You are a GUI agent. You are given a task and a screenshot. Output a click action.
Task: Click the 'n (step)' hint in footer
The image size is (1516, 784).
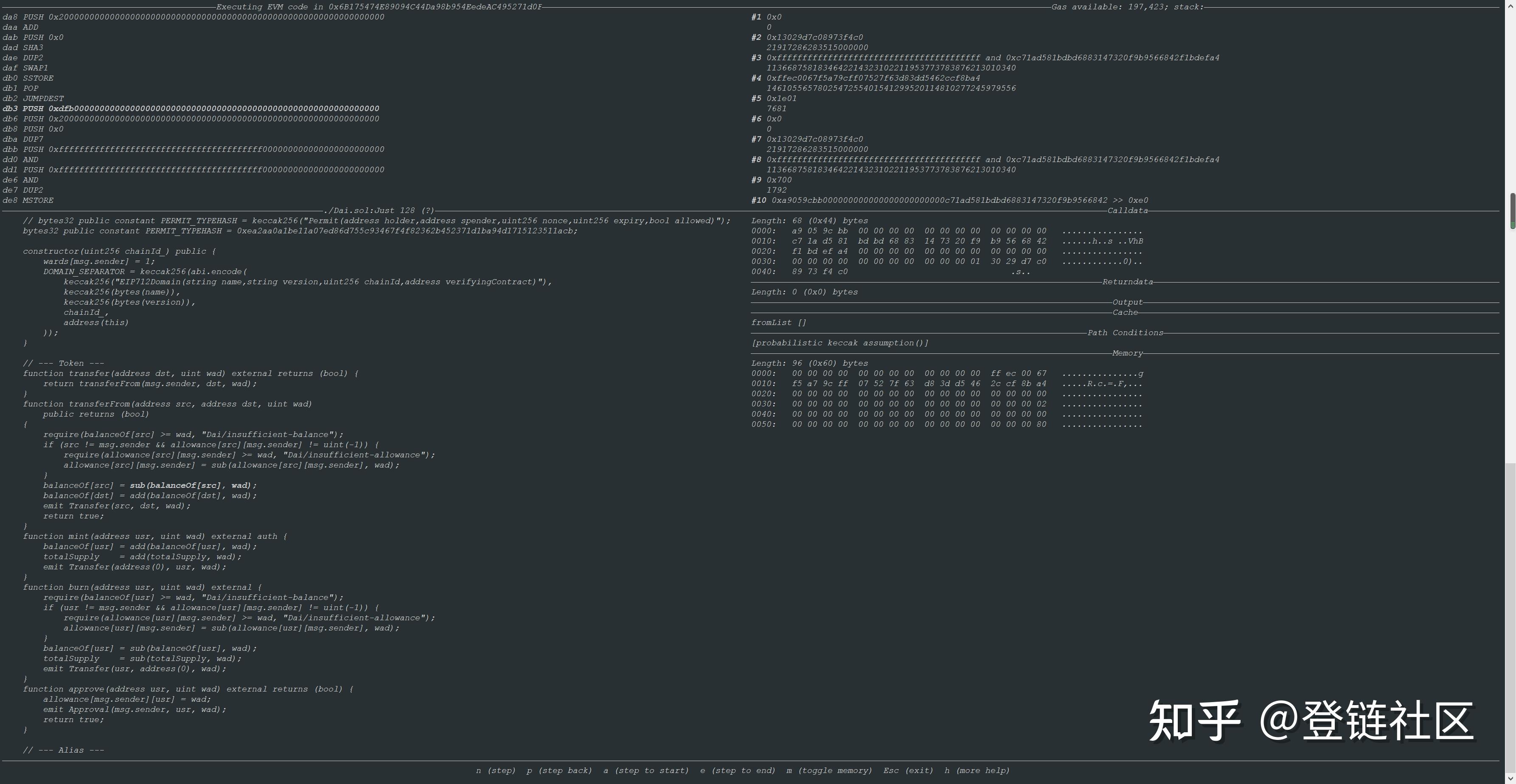496,770
